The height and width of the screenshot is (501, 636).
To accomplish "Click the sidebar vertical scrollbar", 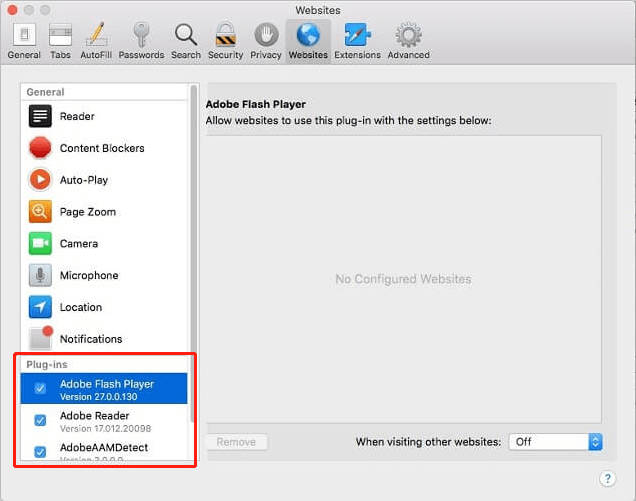I will coord(193,254).
